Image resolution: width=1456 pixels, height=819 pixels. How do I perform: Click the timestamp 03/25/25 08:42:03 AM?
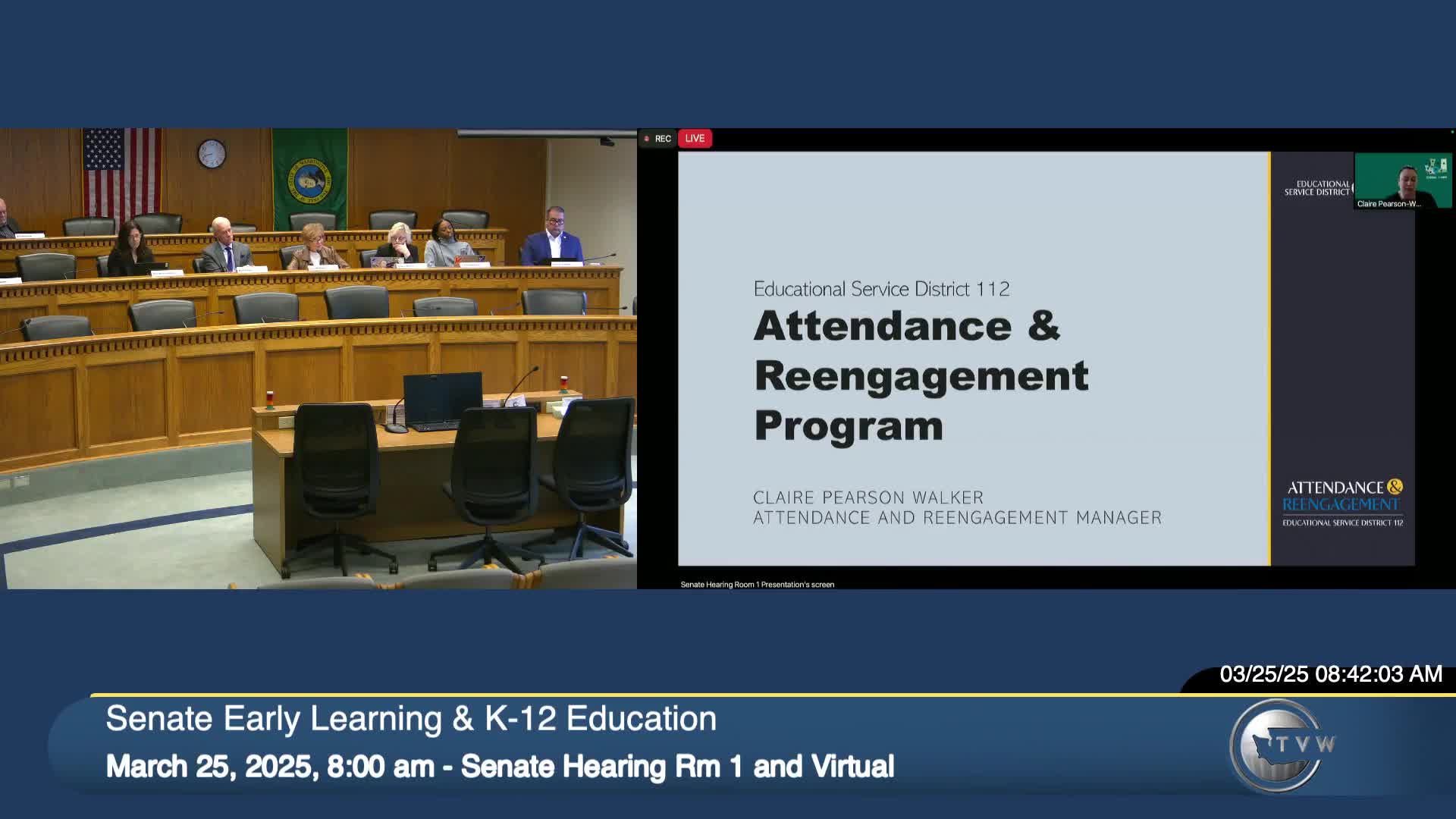1331,674
